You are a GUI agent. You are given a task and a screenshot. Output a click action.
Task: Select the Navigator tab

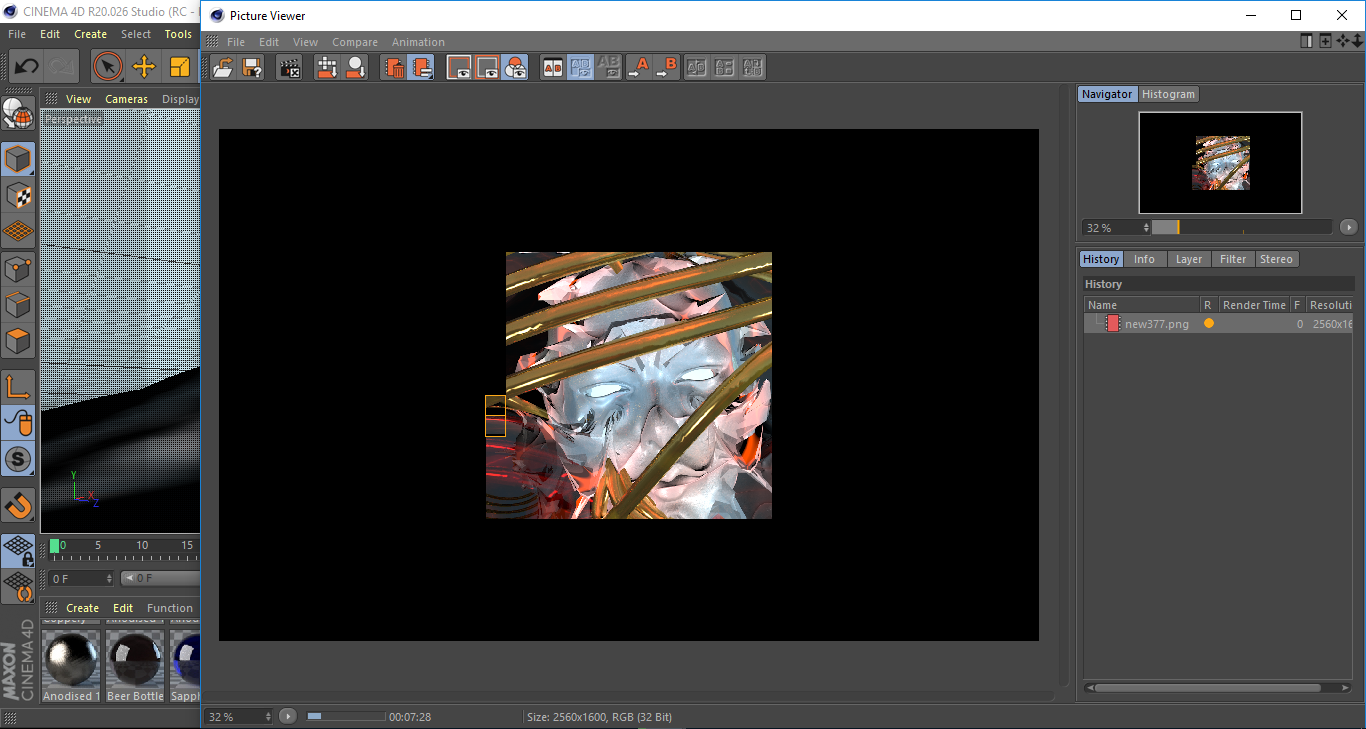click(1107, 94)
